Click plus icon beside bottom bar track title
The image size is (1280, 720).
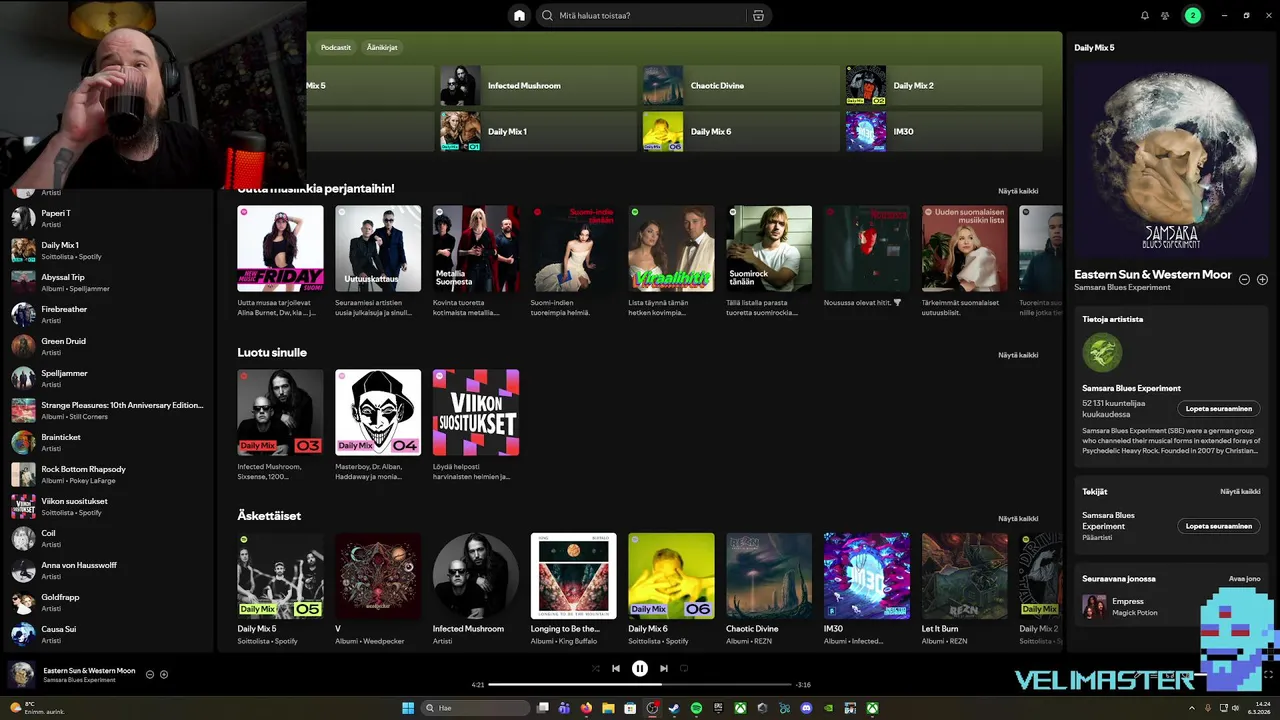pyautogui.click(x=164, y=674)
